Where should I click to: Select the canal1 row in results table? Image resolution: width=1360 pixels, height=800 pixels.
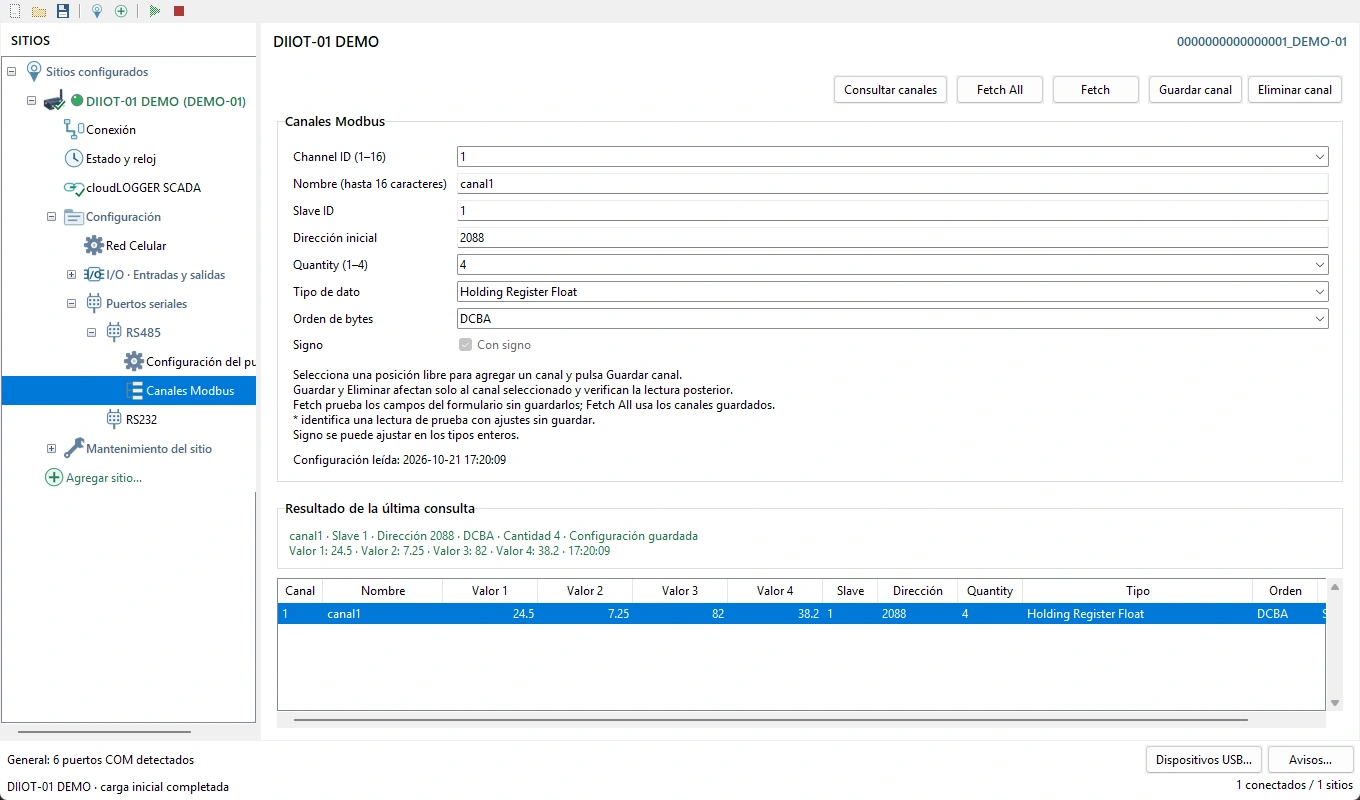802,614
